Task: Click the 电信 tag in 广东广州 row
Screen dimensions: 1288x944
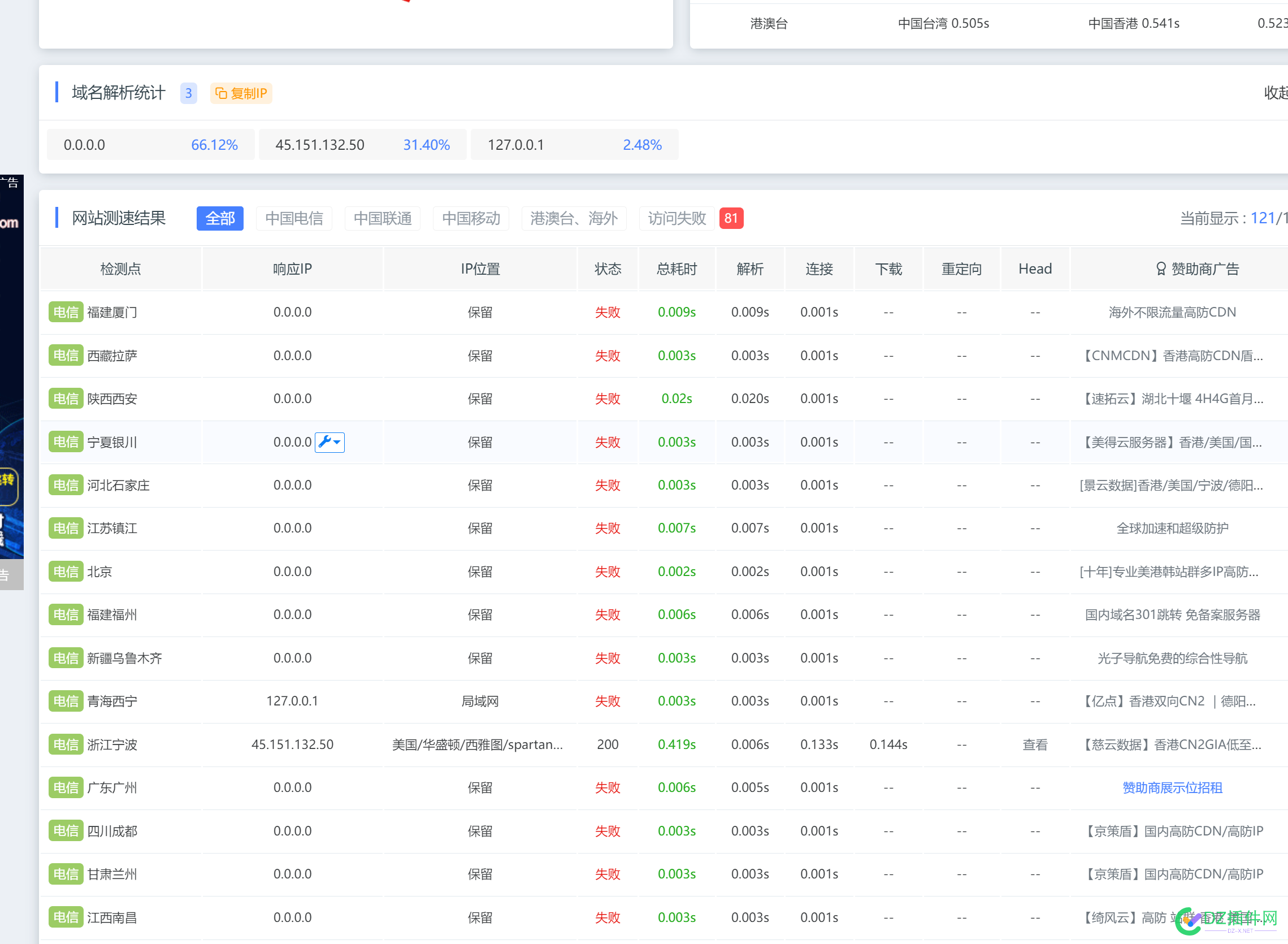Action: [x=66, y=788]
